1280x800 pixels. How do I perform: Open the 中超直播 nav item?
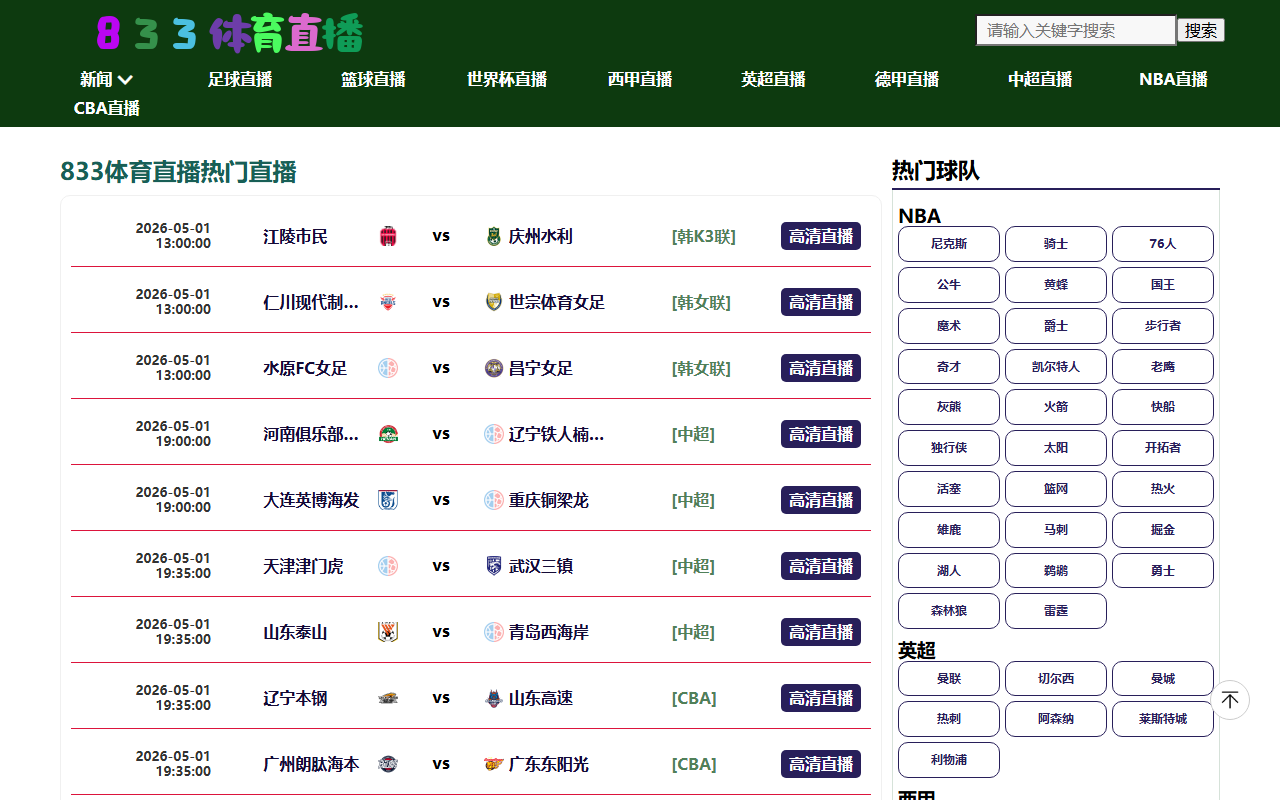pyautogui.click(x=1040, y=79)
